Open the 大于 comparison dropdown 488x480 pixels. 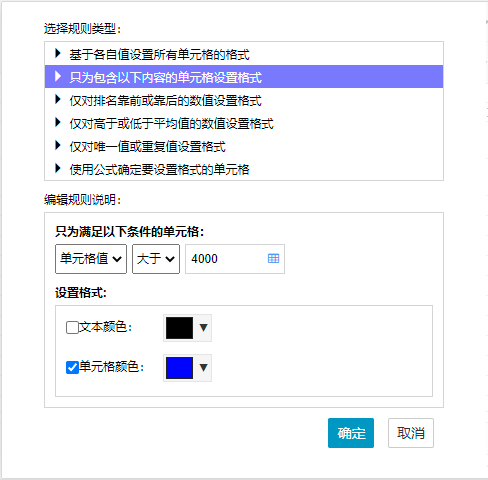click(x=156, y=259)
